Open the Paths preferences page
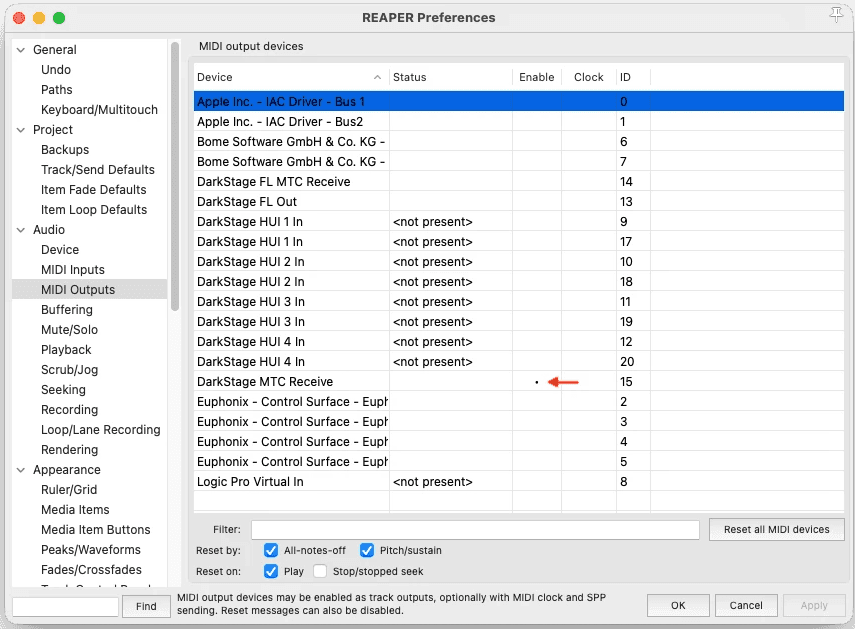Image resolution: width=855 pixels, height=629 pixels. coord(57,90)
